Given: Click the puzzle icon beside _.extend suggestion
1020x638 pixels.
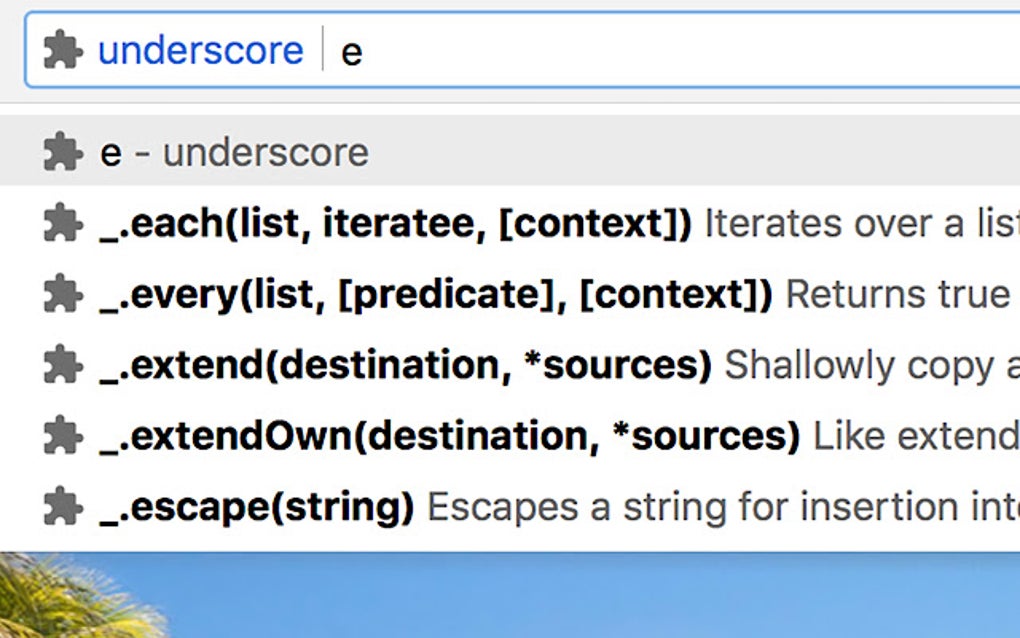Looking at the screenshot, I should tap(63, 364).
